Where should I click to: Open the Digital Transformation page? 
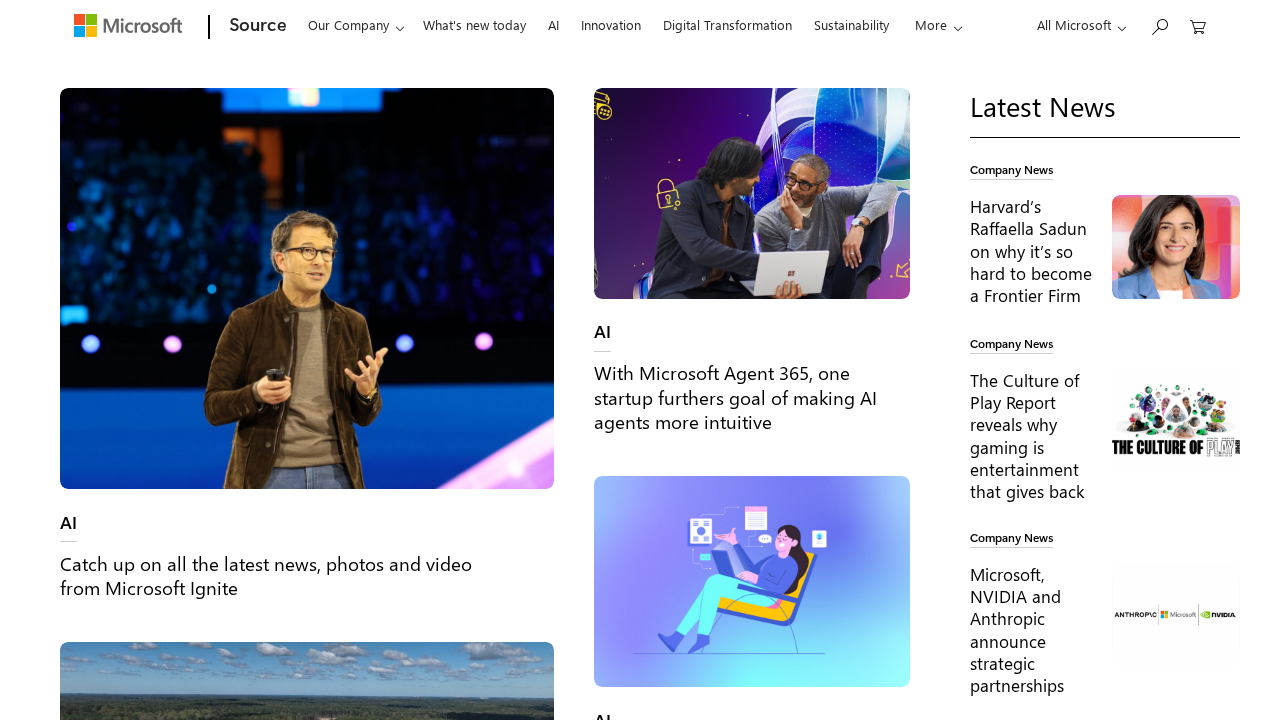727,25
